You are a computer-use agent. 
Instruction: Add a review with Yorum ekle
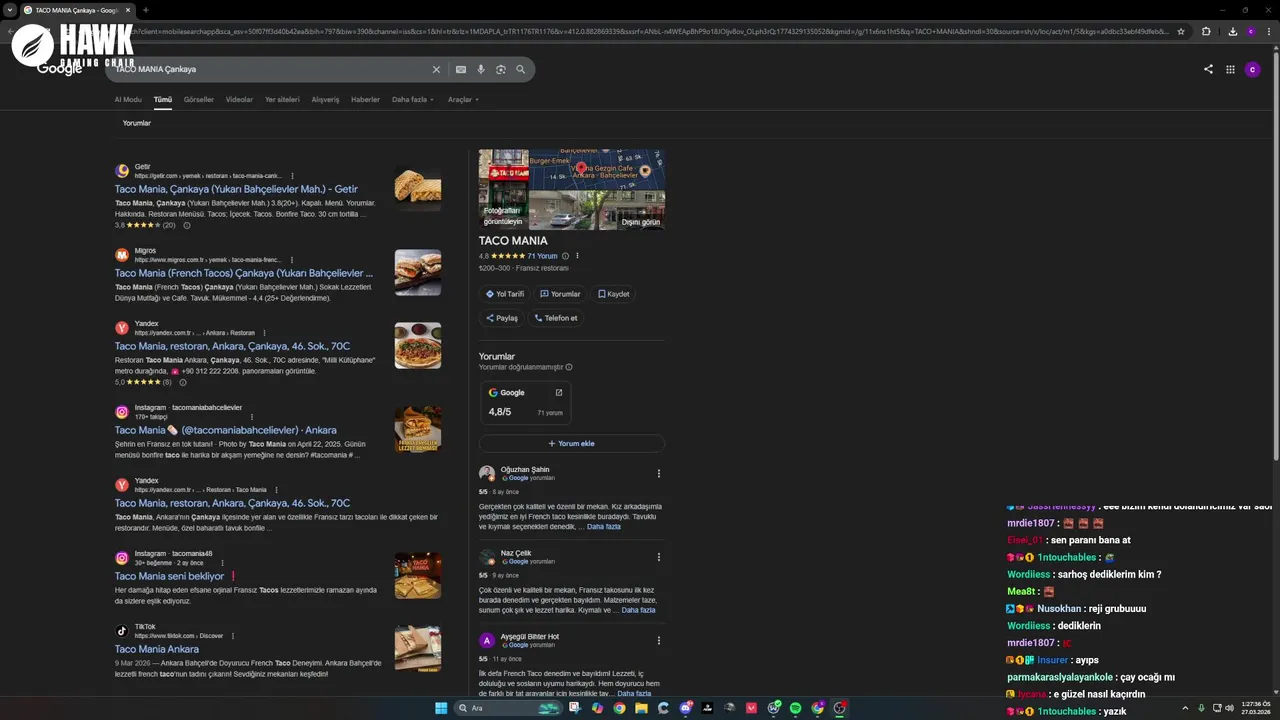pos(572,443)
